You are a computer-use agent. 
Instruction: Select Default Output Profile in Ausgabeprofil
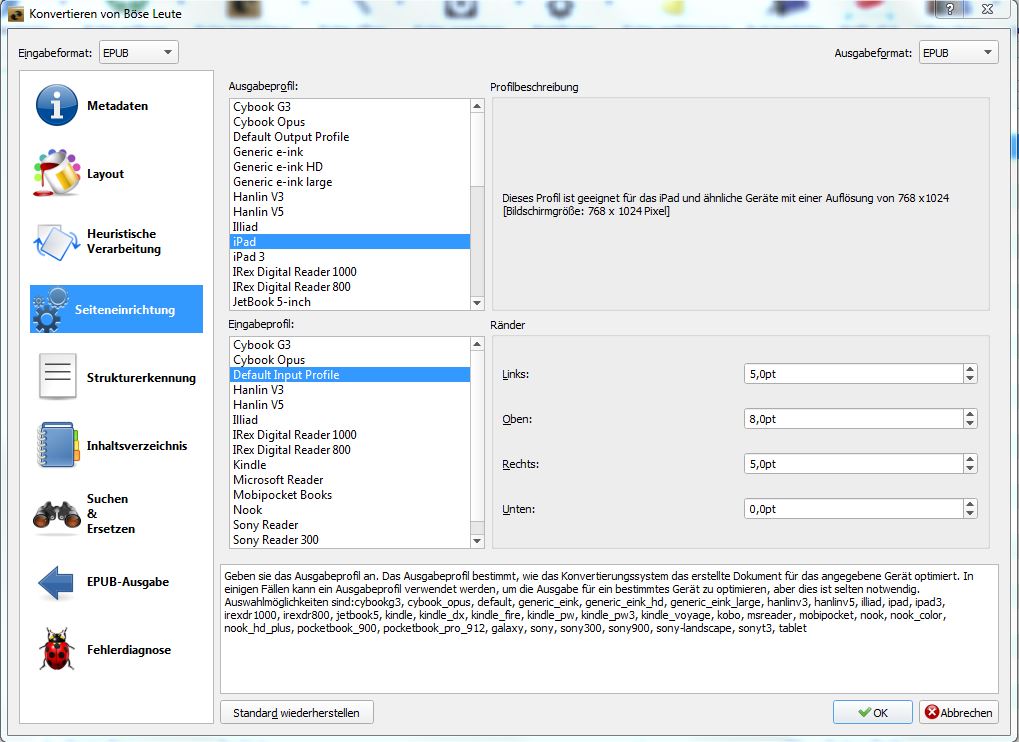tap(350, 136)
